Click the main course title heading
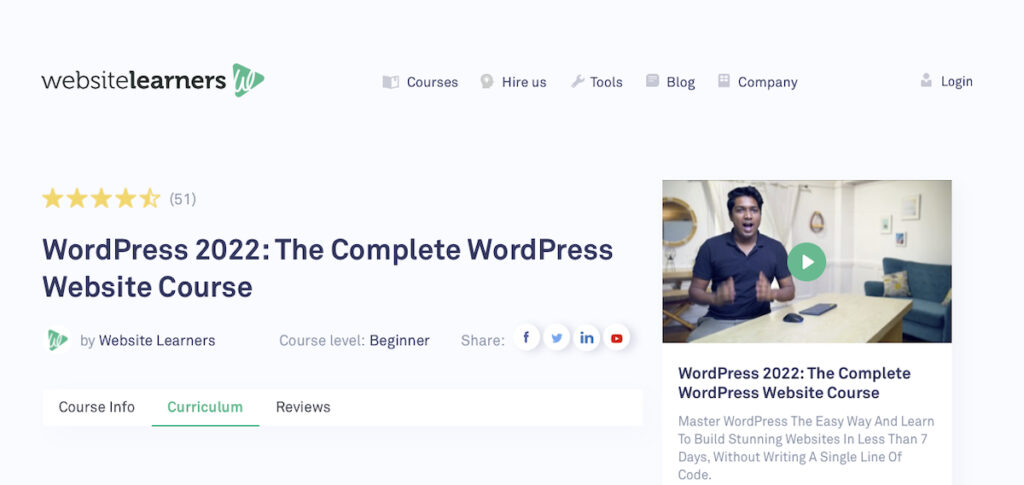 pos(327,268)
